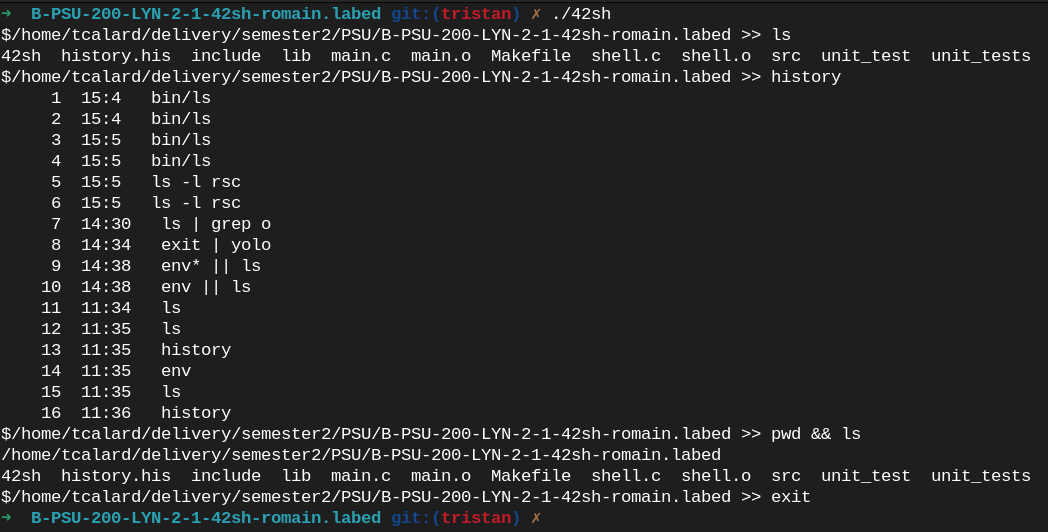Select history entry 9 'env* || ls'

pos(211,266)
